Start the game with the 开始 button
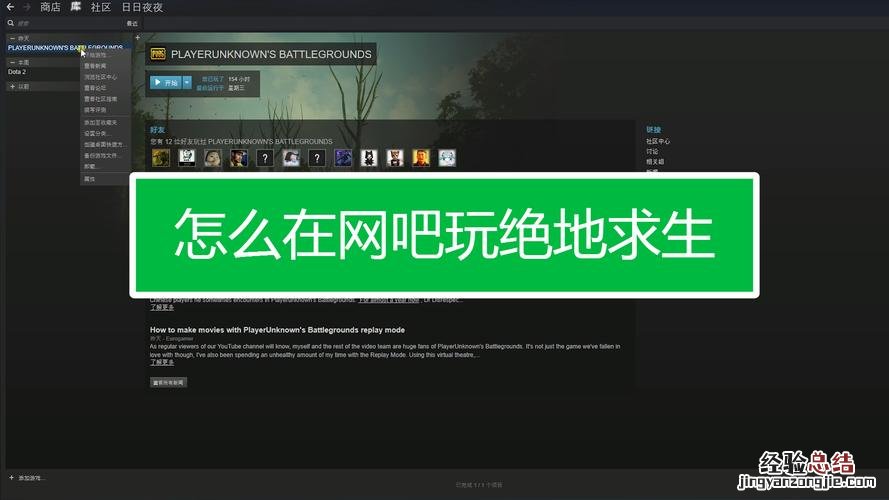Viewport: 889px width, 500px height. point(165,82)
